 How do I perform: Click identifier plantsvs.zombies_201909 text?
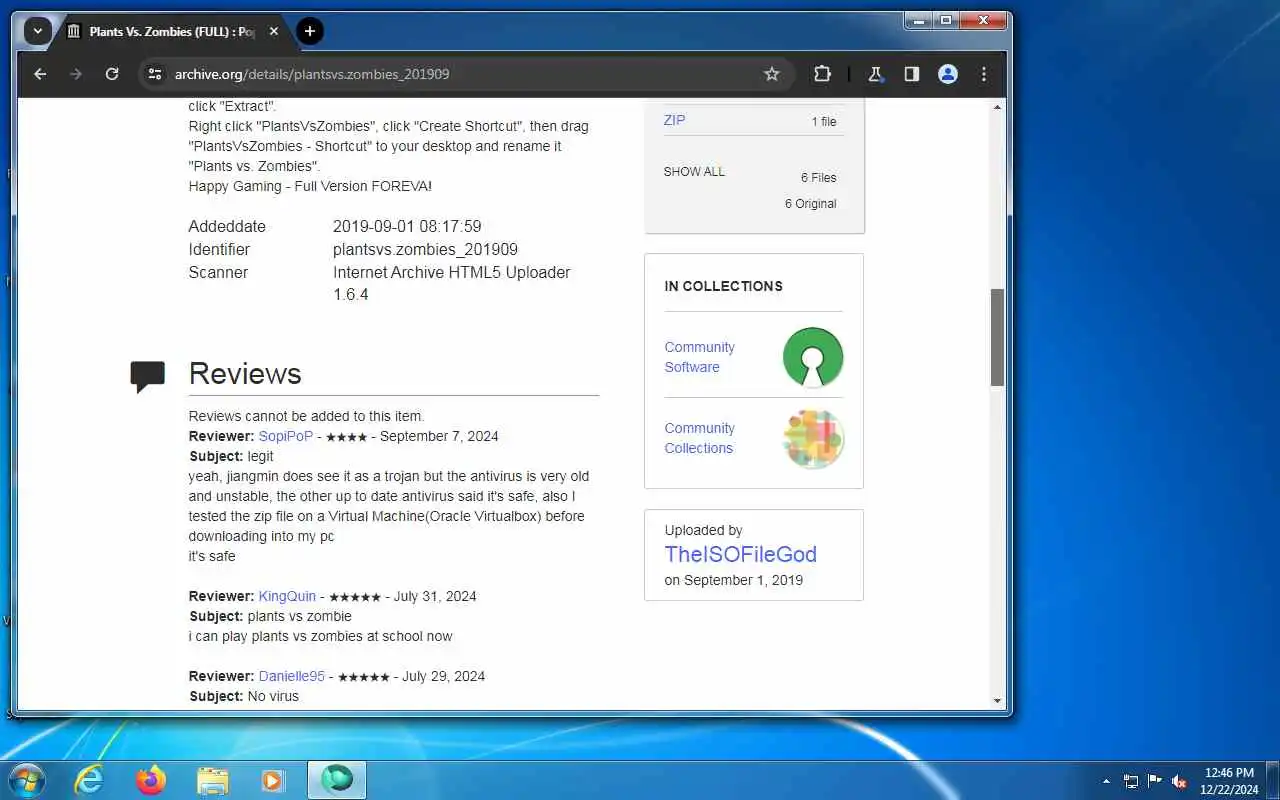(x=425, y=250)
